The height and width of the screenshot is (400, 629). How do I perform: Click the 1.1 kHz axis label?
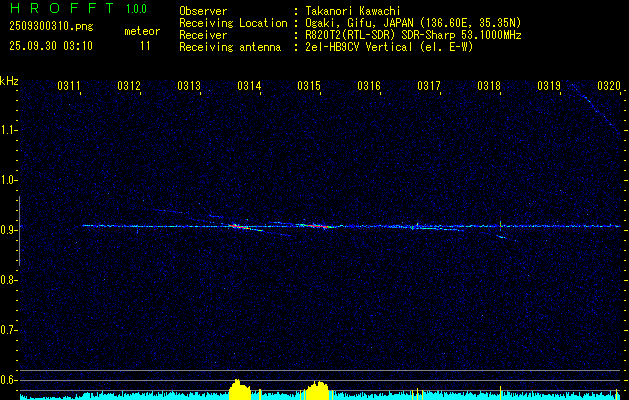(7, 130)
